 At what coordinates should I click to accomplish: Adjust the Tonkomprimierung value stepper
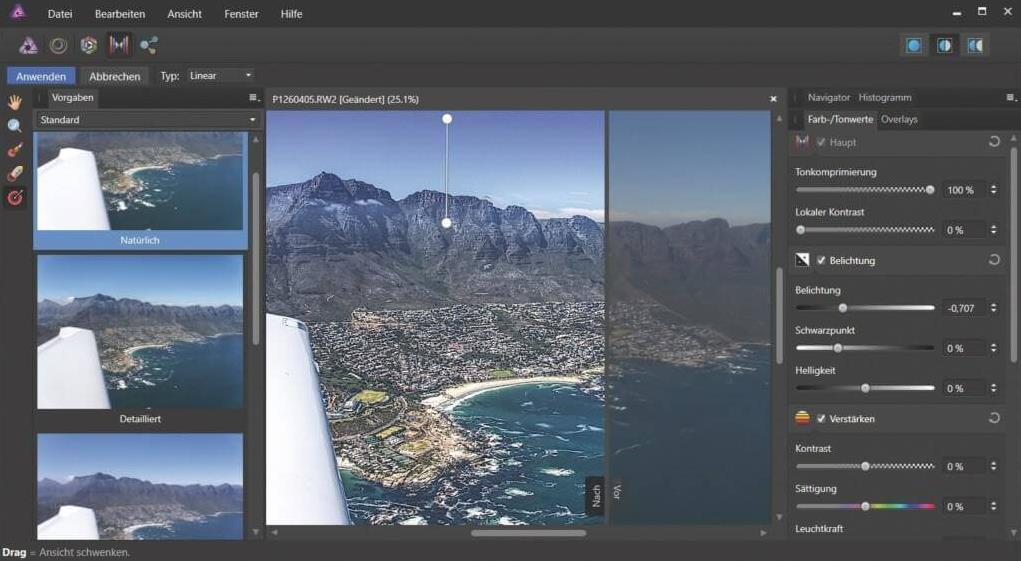(x=994, y=190)
